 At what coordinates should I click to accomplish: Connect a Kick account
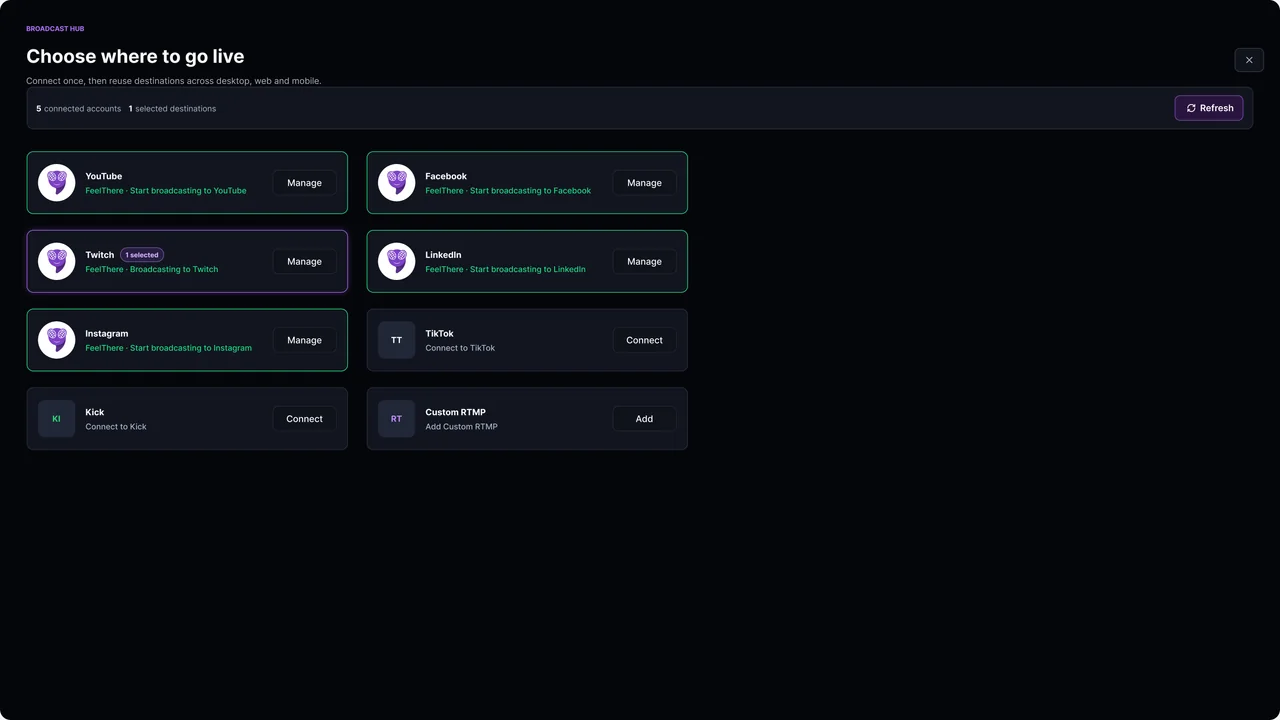click(305, 419)
